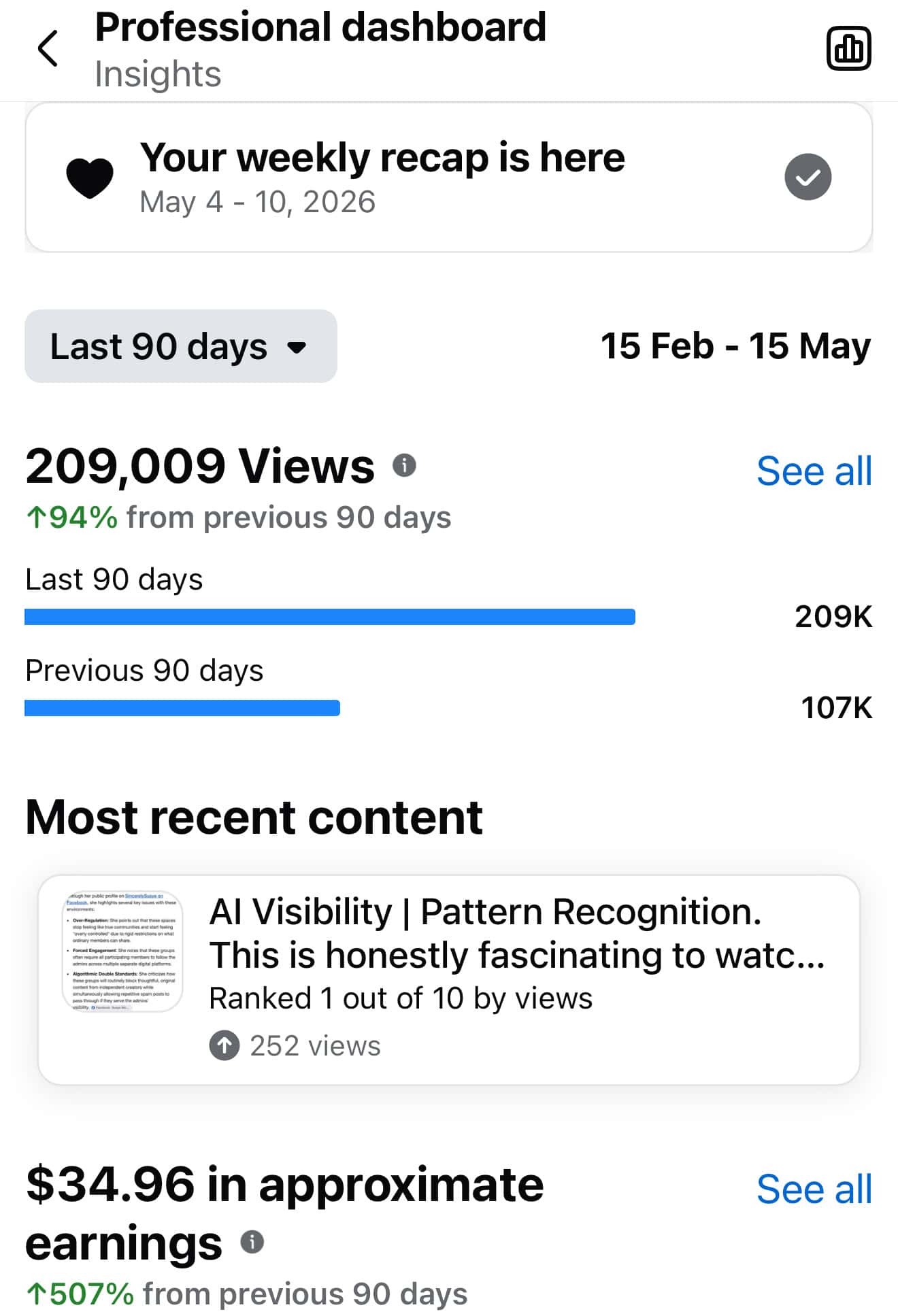Toggle the weekly recap checkmark circle

click(x=808, y=177)
